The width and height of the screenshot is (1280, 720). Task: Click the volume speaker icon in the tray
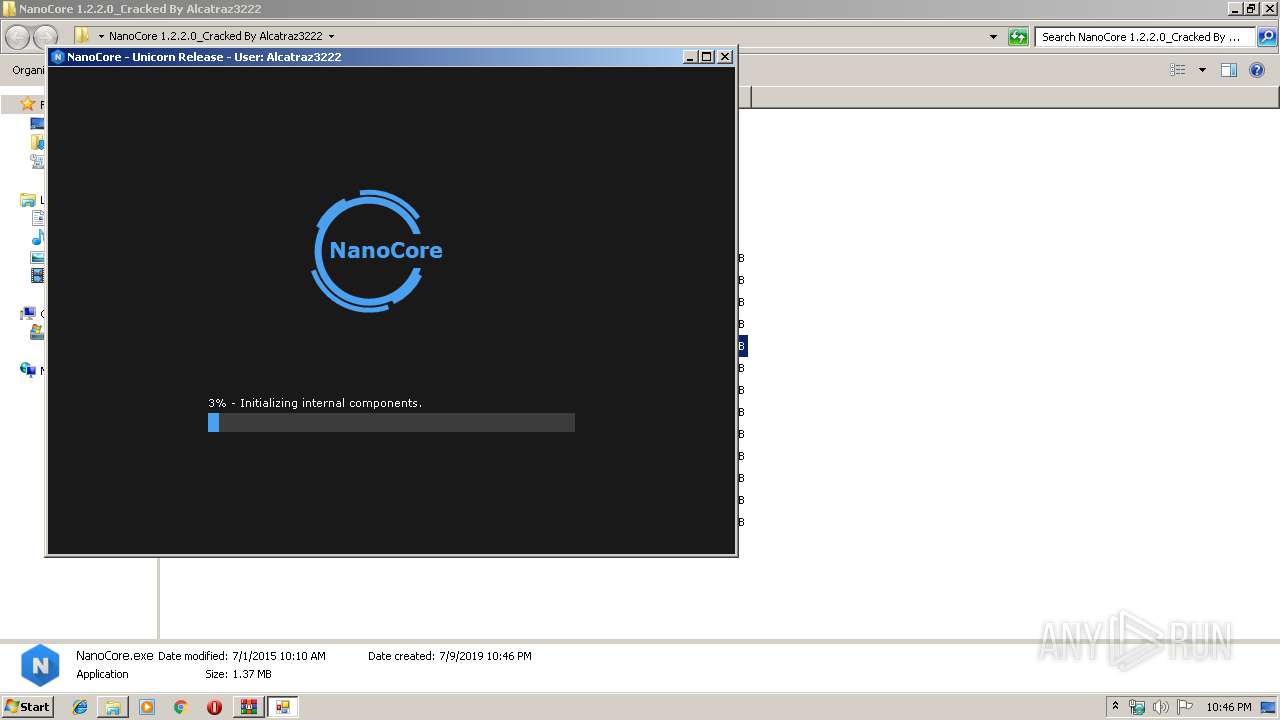(x=1161, y=707)
